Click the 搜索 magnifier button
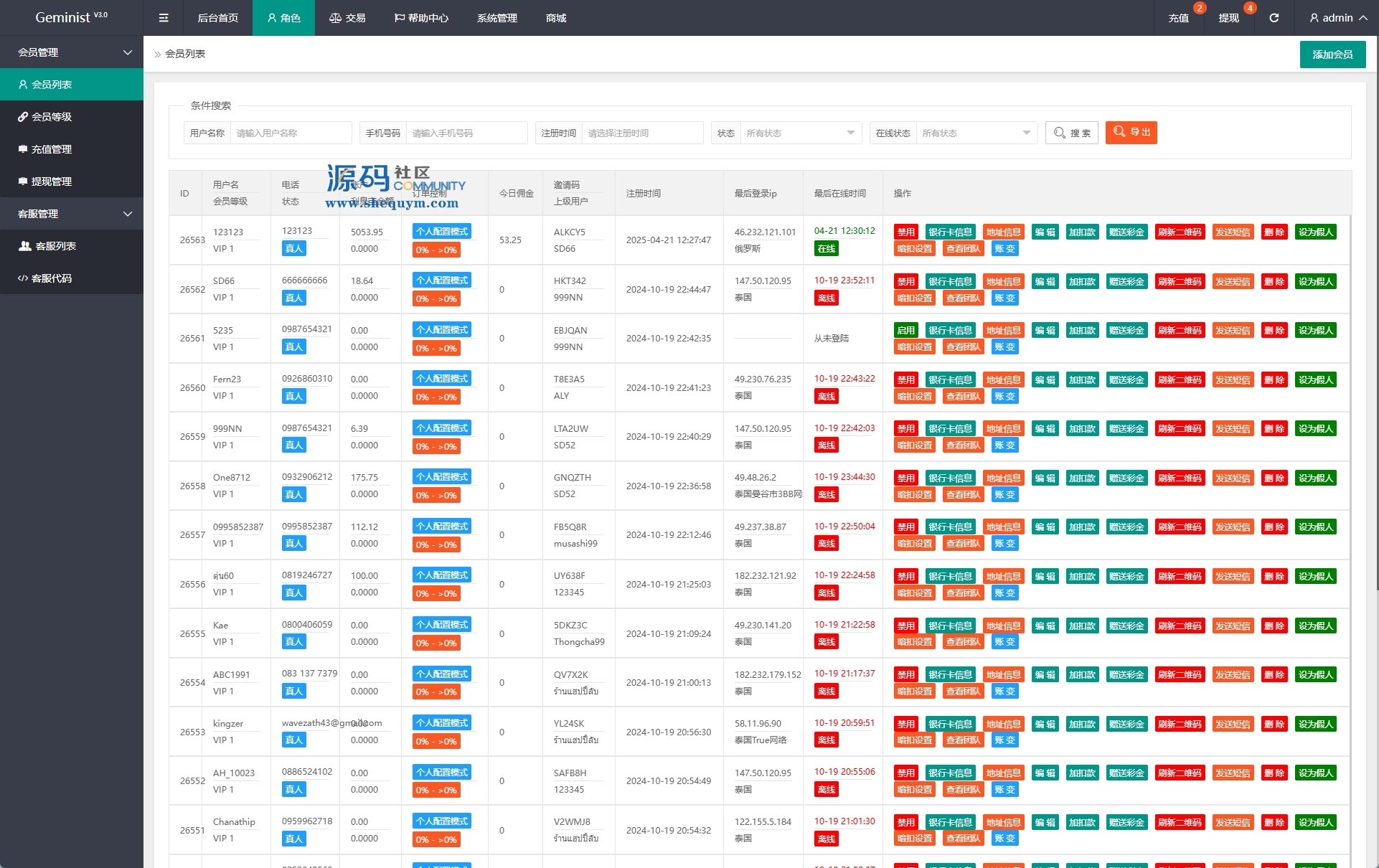This screenshot has height=868, width=1379. tap(1072, 133)
